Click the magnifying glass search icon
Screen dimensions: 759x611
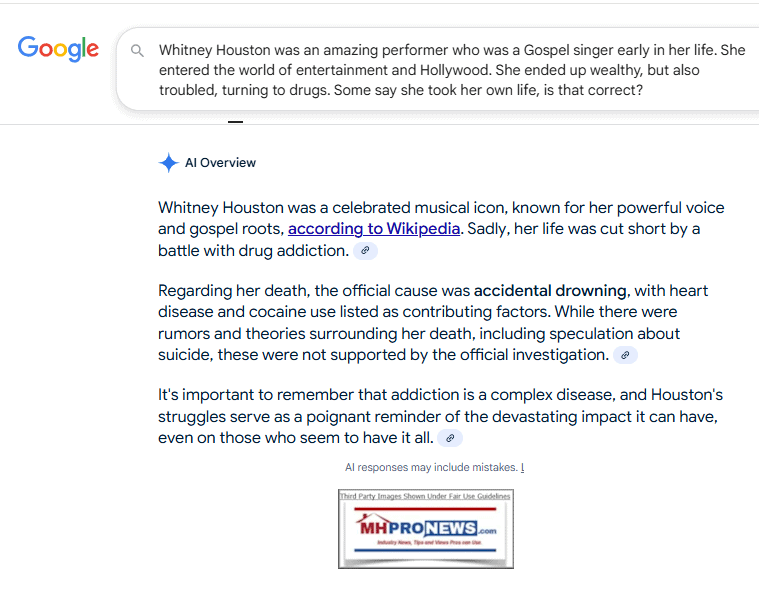coord(138,50)
